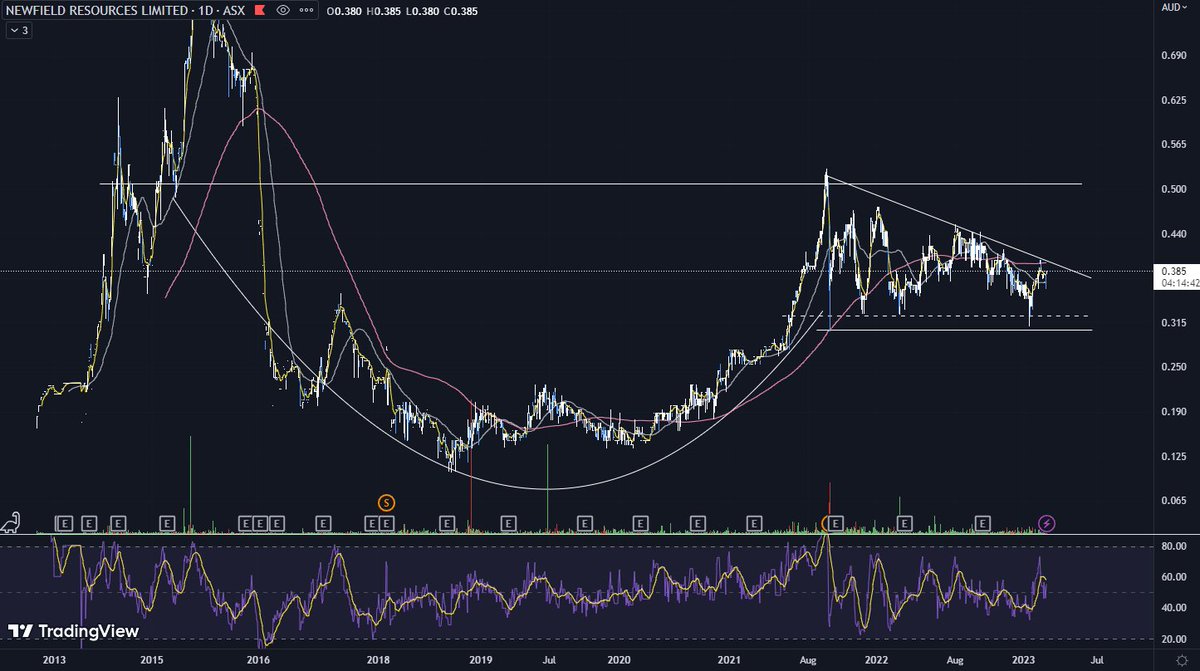Viewport: 1200px width, 671px height.
Task: Click the 0.625 price axis label
Action: (x=1172, y=100)
